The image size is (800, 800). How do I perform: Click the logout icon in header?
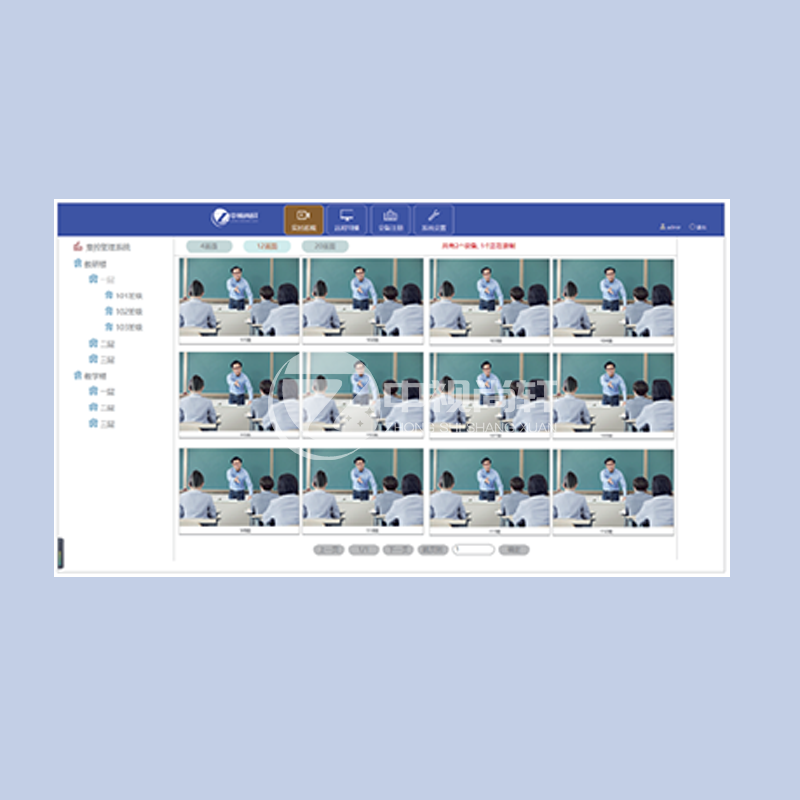tap(691, 227)
